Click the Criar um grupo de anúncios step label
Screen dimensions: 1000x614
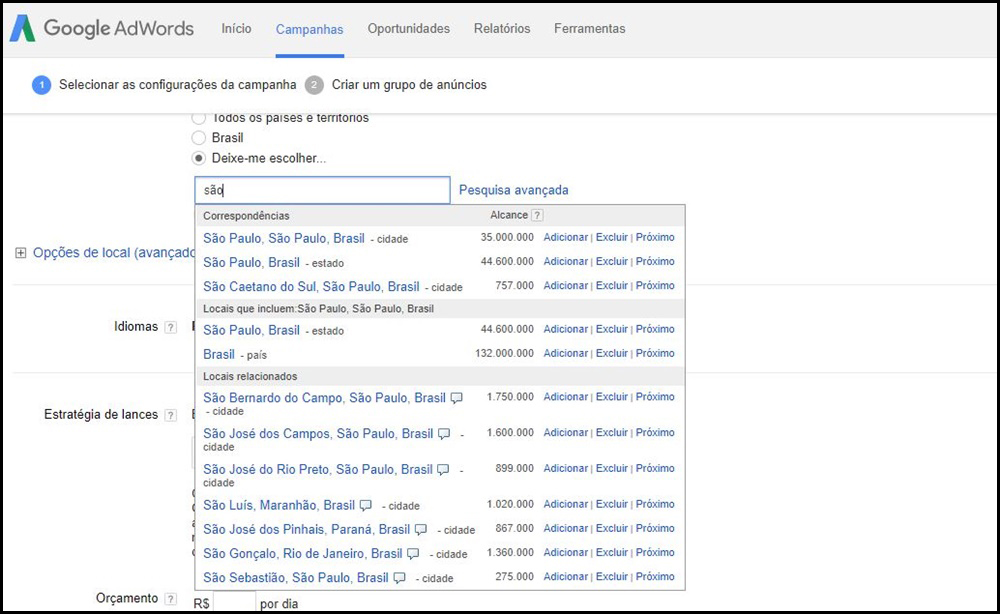pyautogui.click(x=409, y=85)
